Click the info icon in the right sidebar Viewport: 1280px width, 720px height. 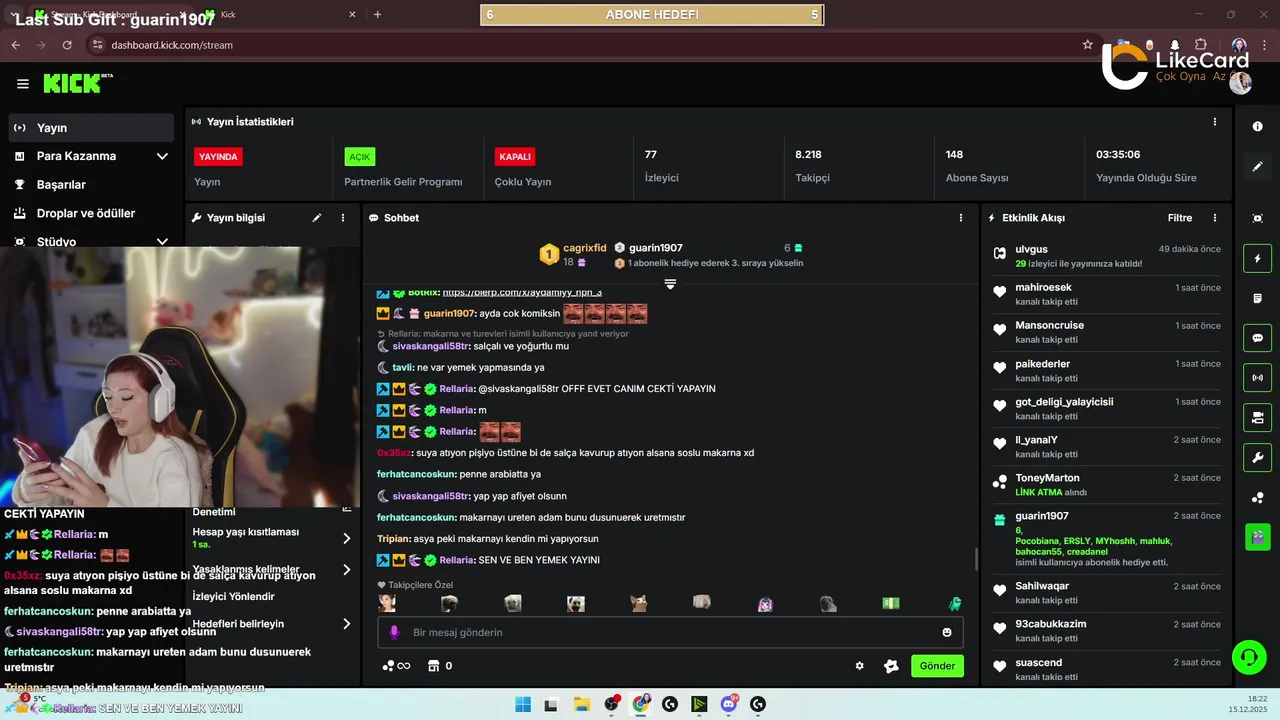click(1257, 127)
